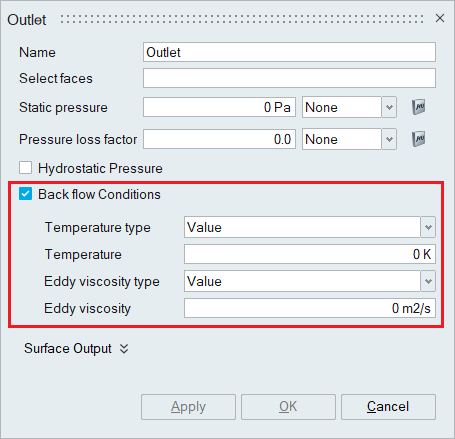Confirm with the OK button
455x439 pixels.
[x=288, y=407]
